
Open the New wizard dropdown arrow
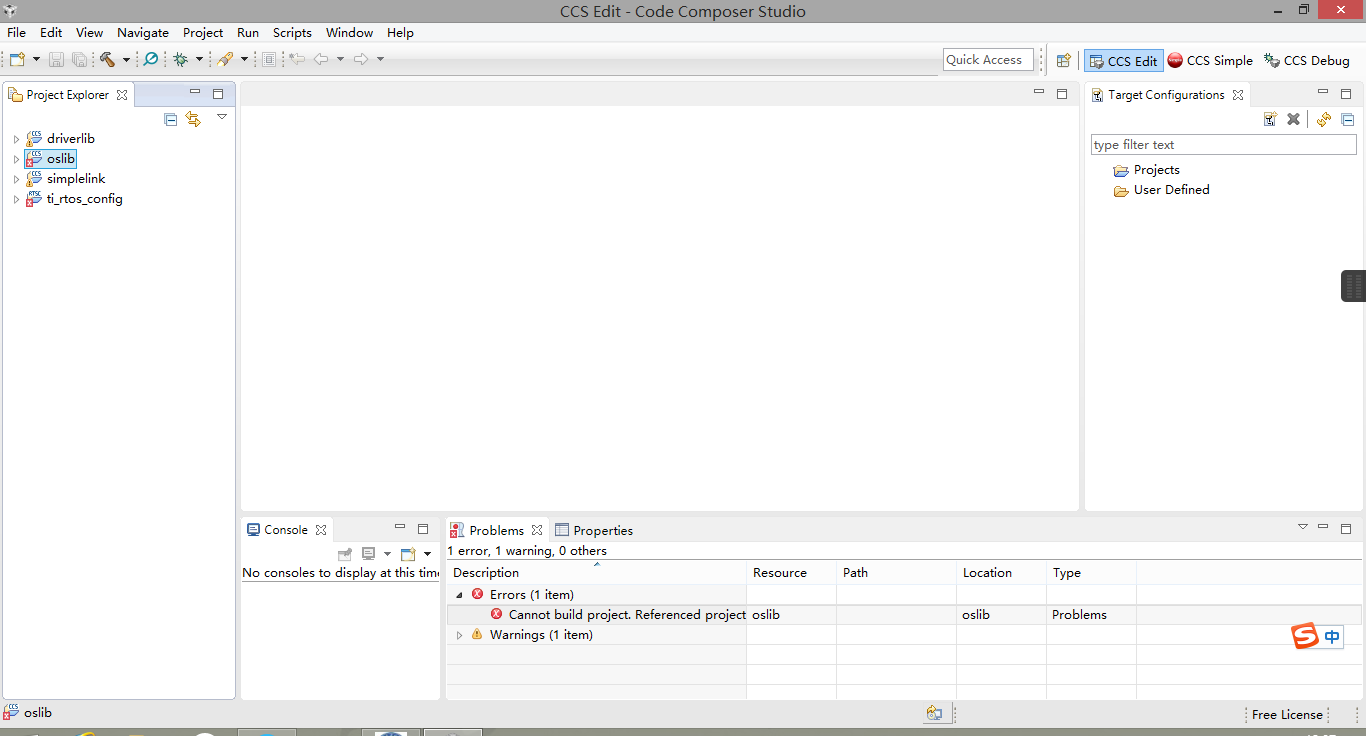(x=36, y=60)
